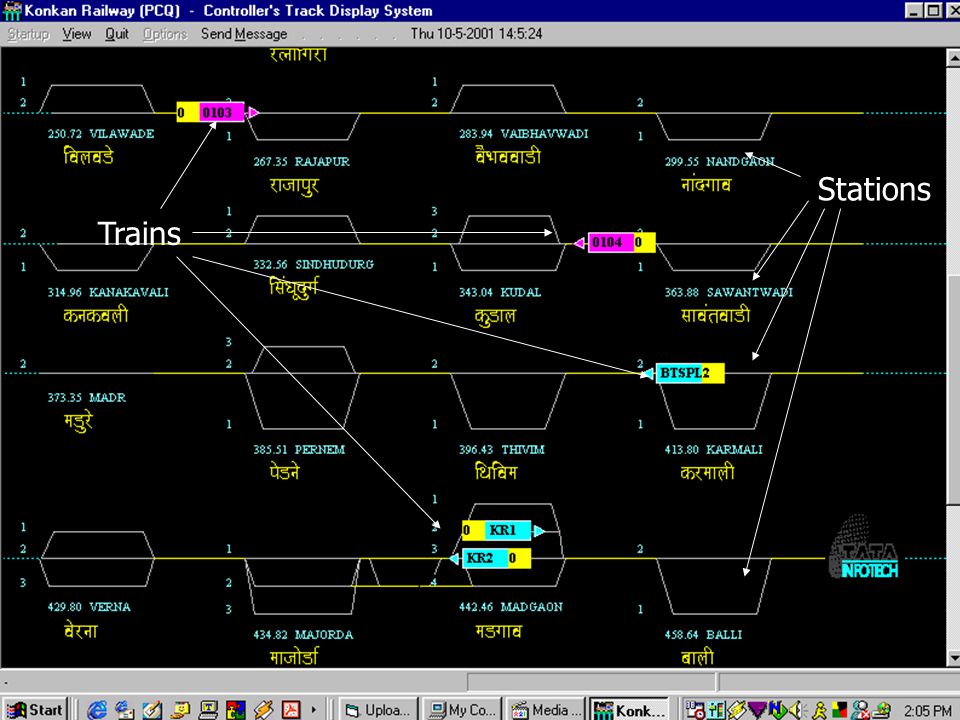Screen dimensions: 960x720
Task: Click the second quick launch icon beside Internet Explorer
Action: coord(124,710)
